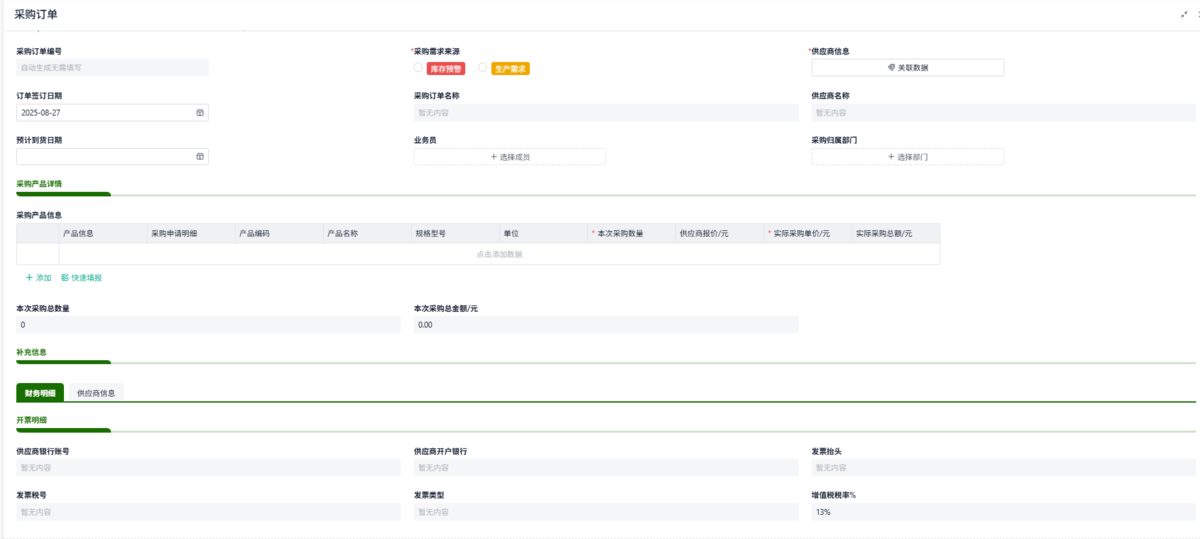Select 库存预警 radio option
This screenshot has width=1200, height=539.
418,68
